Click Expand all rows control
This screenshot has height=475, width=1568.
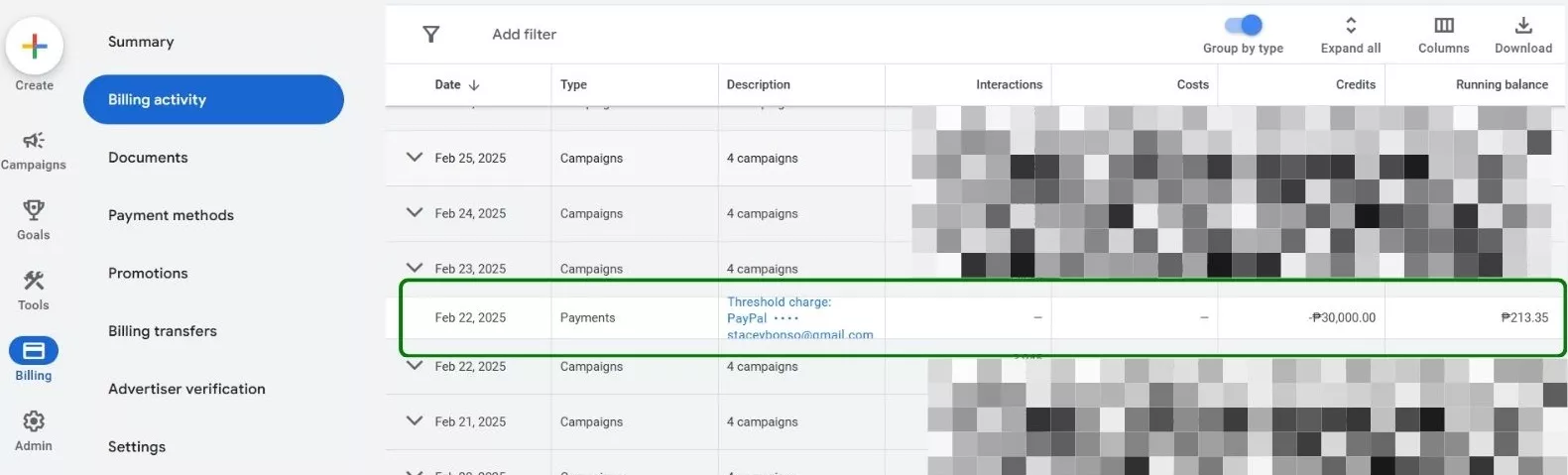[x=1351, y=35]
